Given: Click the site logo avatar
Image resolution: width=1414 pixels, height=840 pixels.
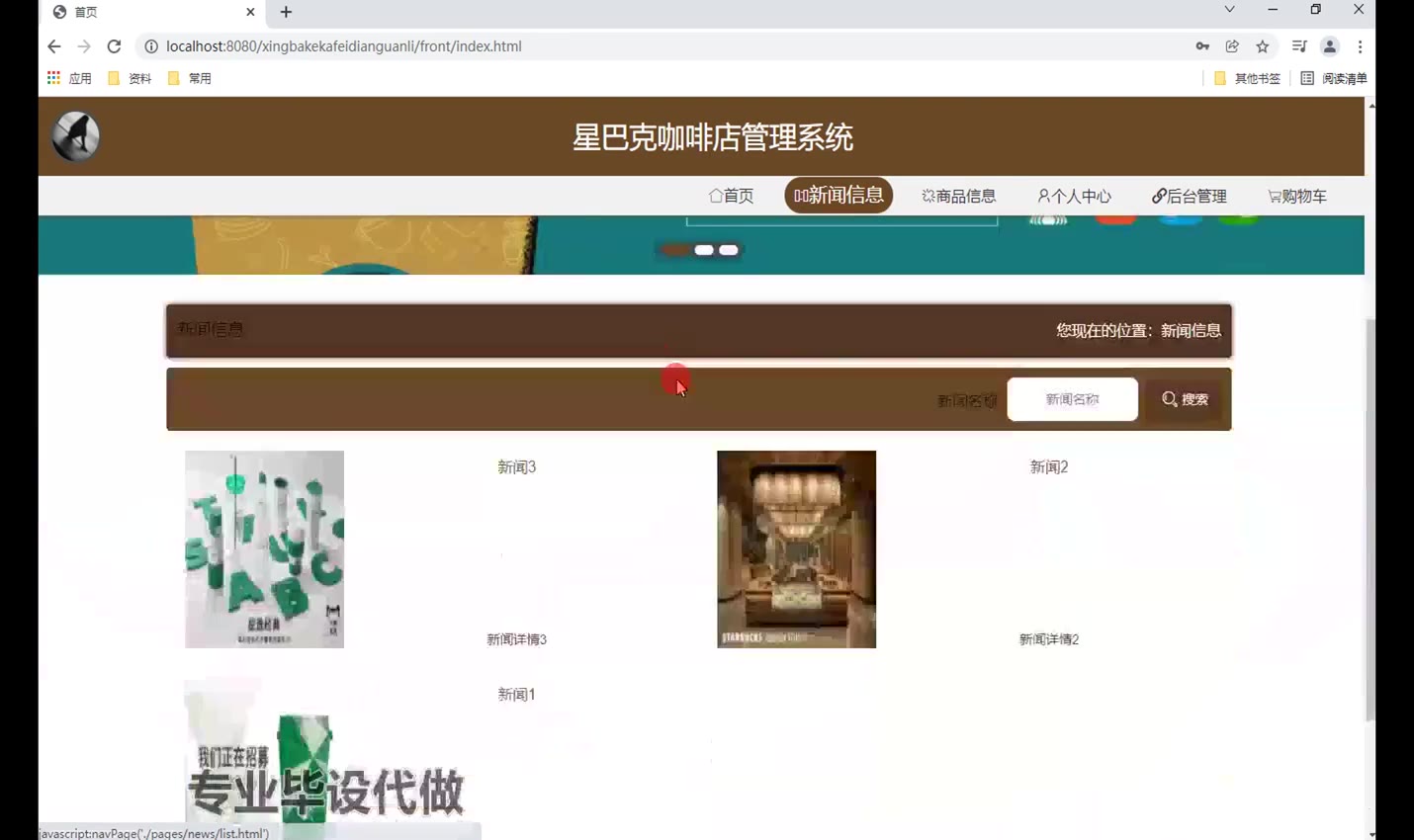Looking at the screenshot, I should [x=76, y=136].
